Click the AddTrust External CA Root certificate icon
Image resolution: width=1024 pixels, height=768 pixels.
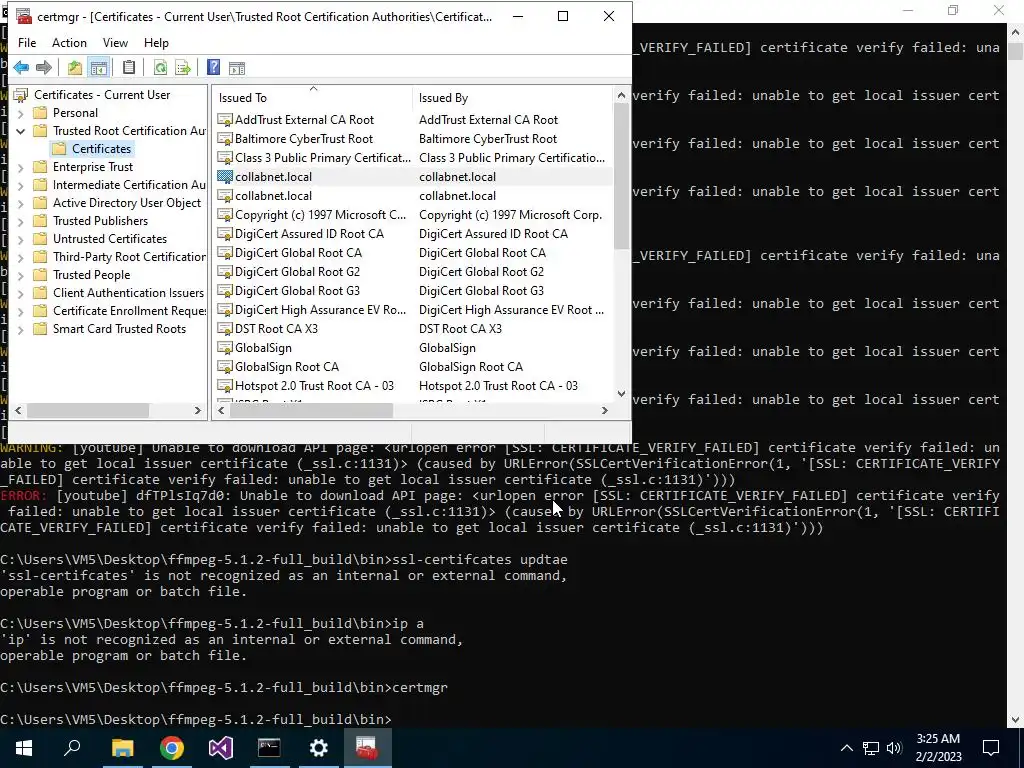pyautogui.click(x=225, y=120)
